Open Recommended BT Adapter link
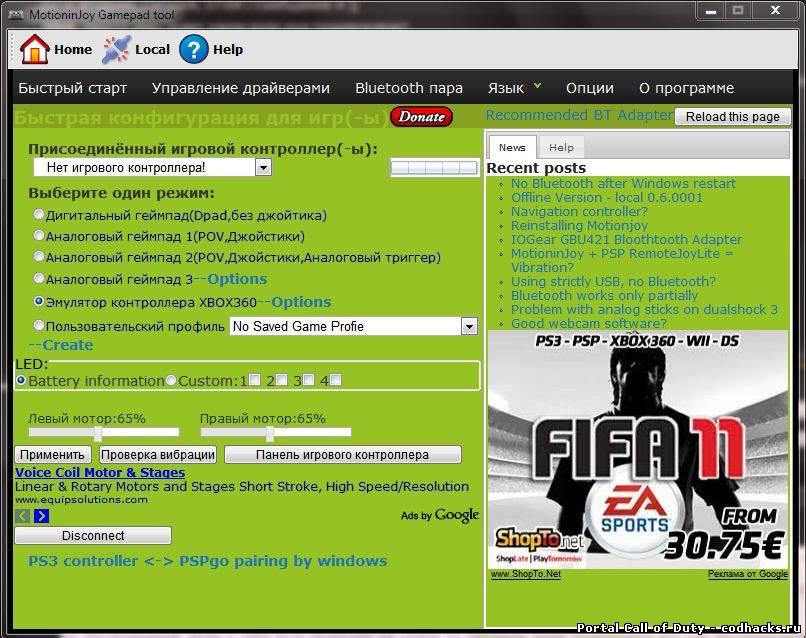806x638 pixels. tap(579, 115)
